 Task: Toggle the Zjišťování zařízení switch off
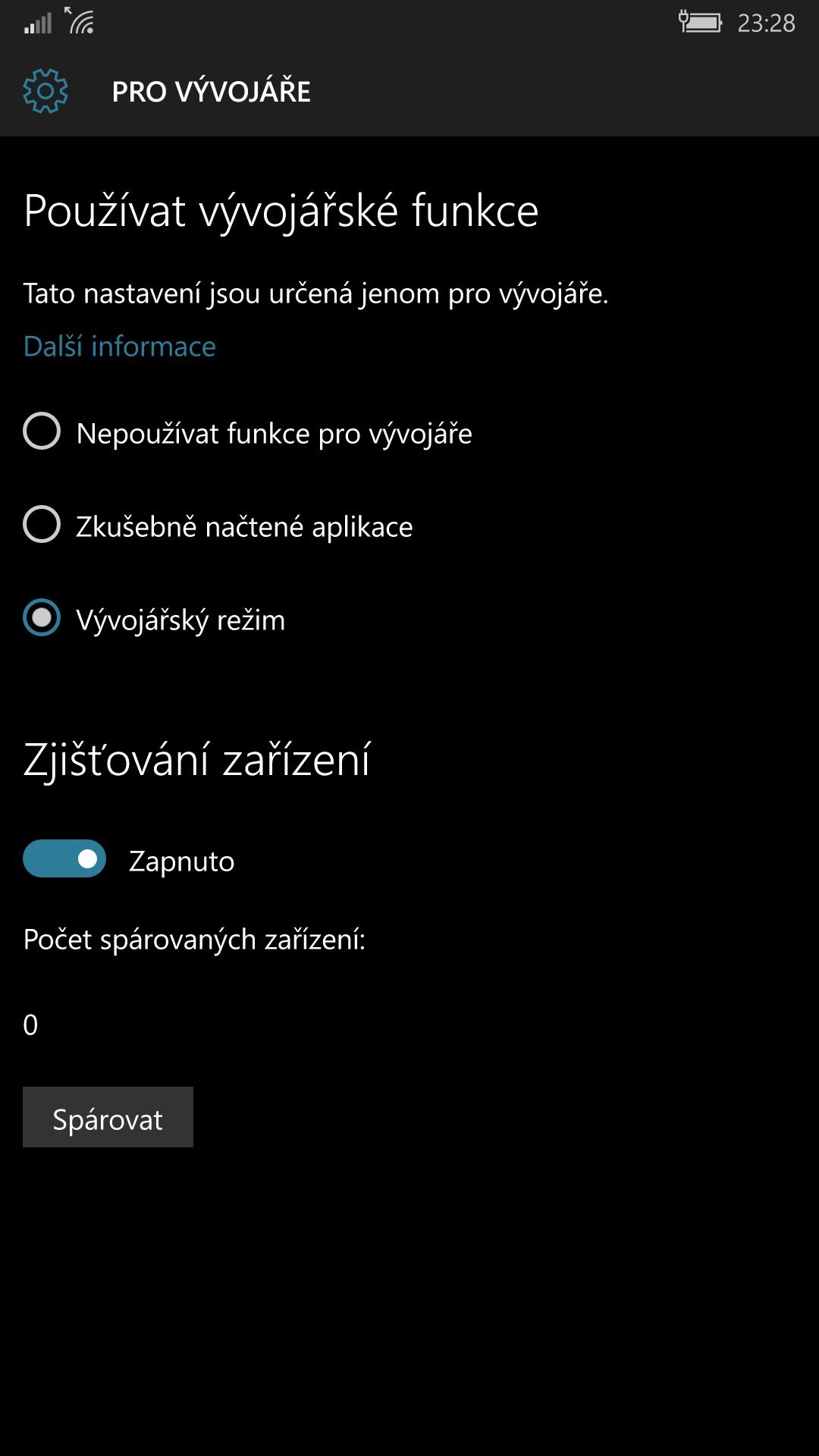coord(64,858)
